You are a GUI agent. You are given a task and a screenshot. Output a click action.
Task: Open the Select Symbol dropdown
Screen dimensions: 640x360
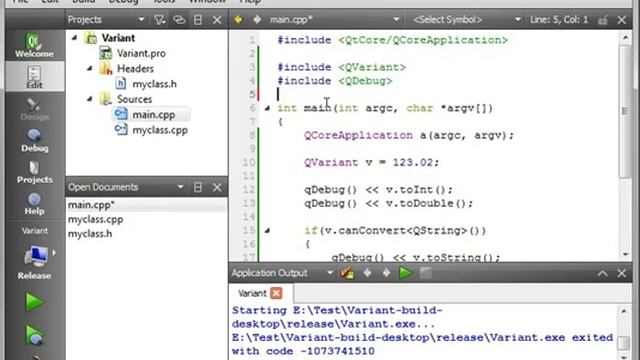tap(466, 20)
